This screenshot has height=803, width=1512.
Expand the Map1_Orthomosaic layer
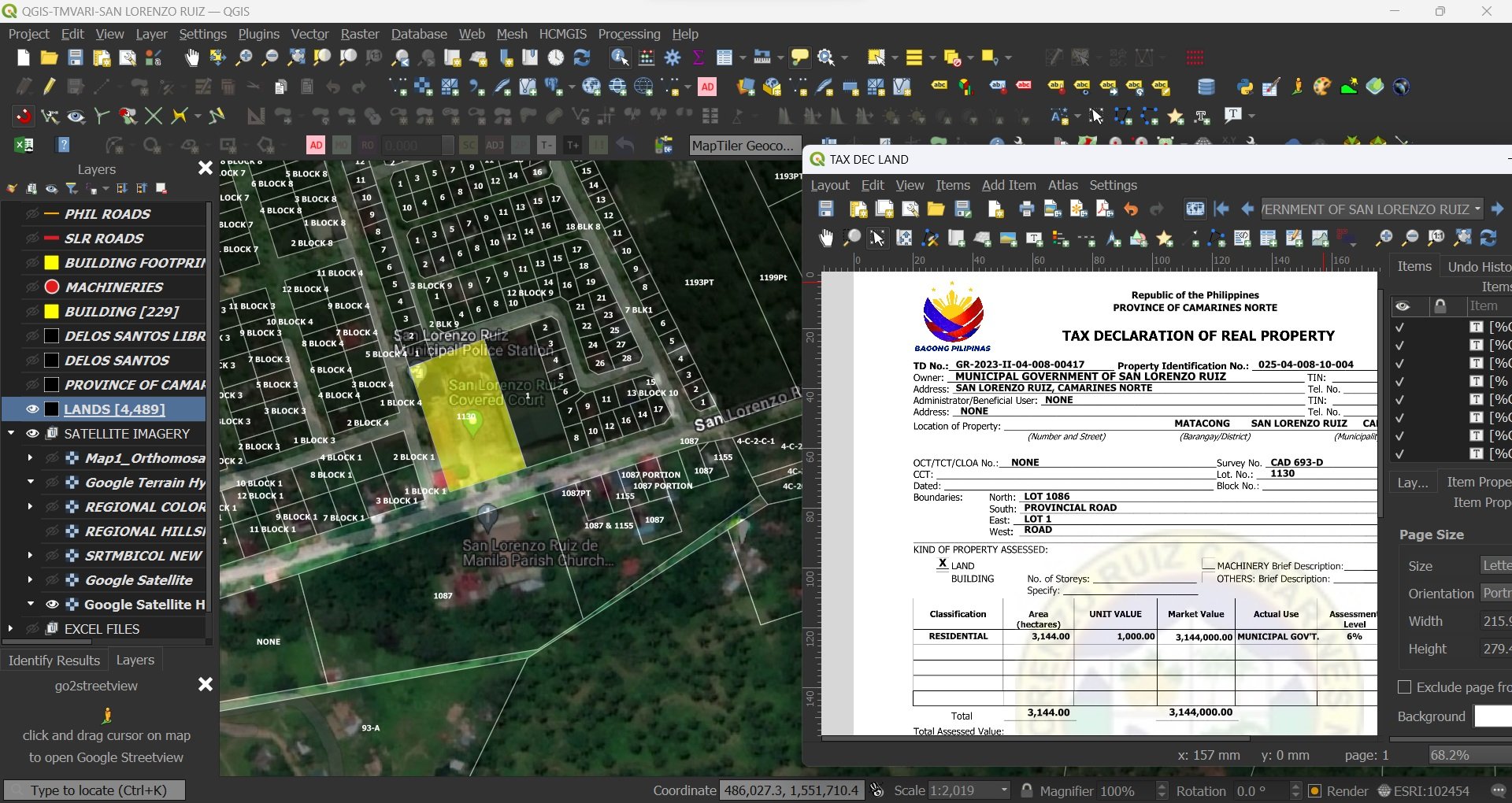[30, 458]
